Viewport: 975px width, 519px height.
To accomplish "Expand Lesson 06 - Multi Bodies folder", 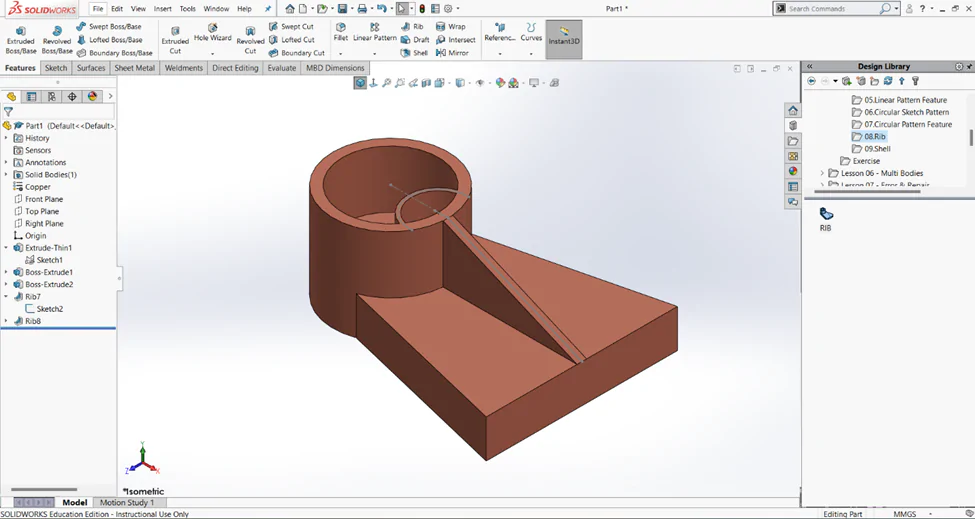I will [x=822, y=173].
